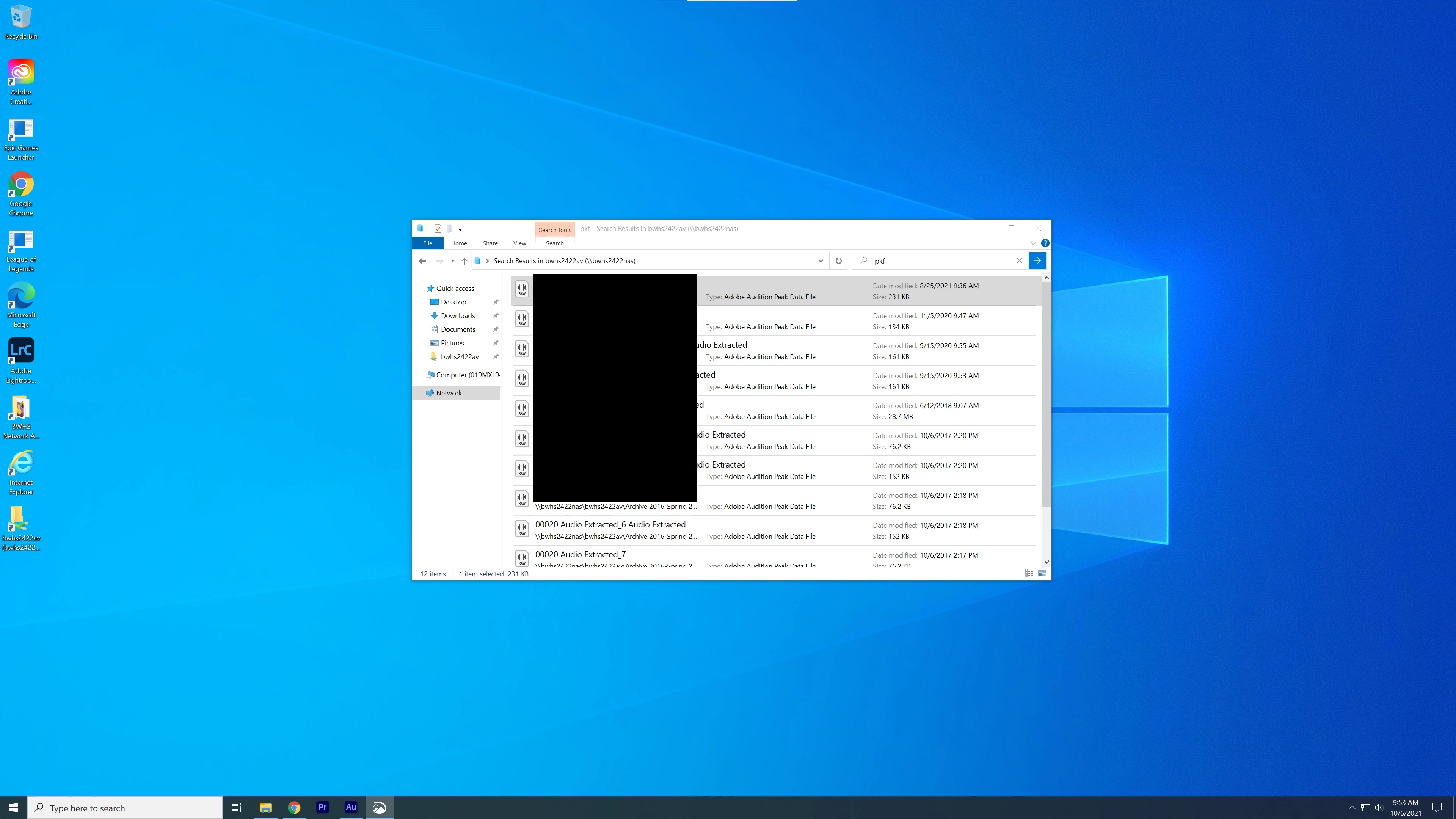
Task: Click the blue search go arrow
Action: tap(1037, 260)
